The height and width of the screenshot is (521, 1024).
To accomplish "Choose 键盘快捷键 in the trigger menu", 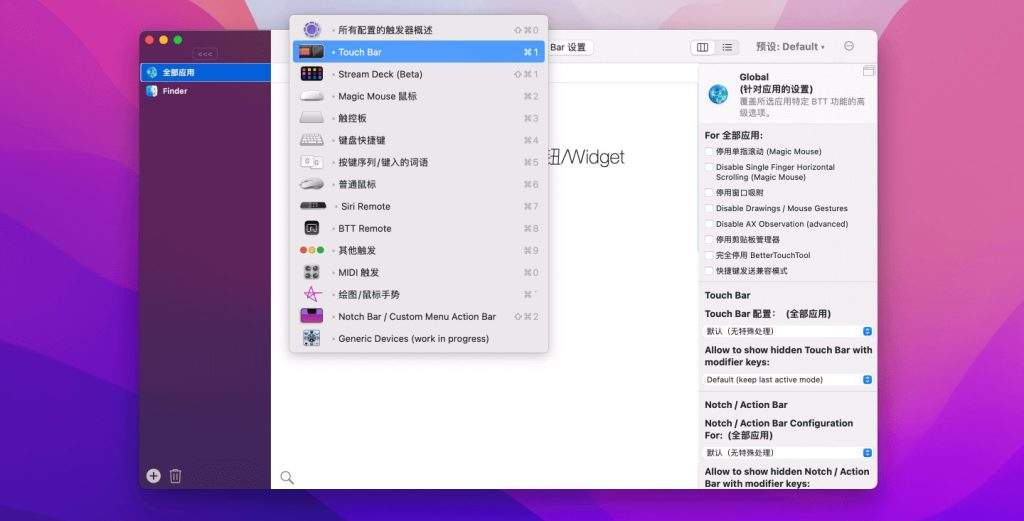I will coord(361,140).
